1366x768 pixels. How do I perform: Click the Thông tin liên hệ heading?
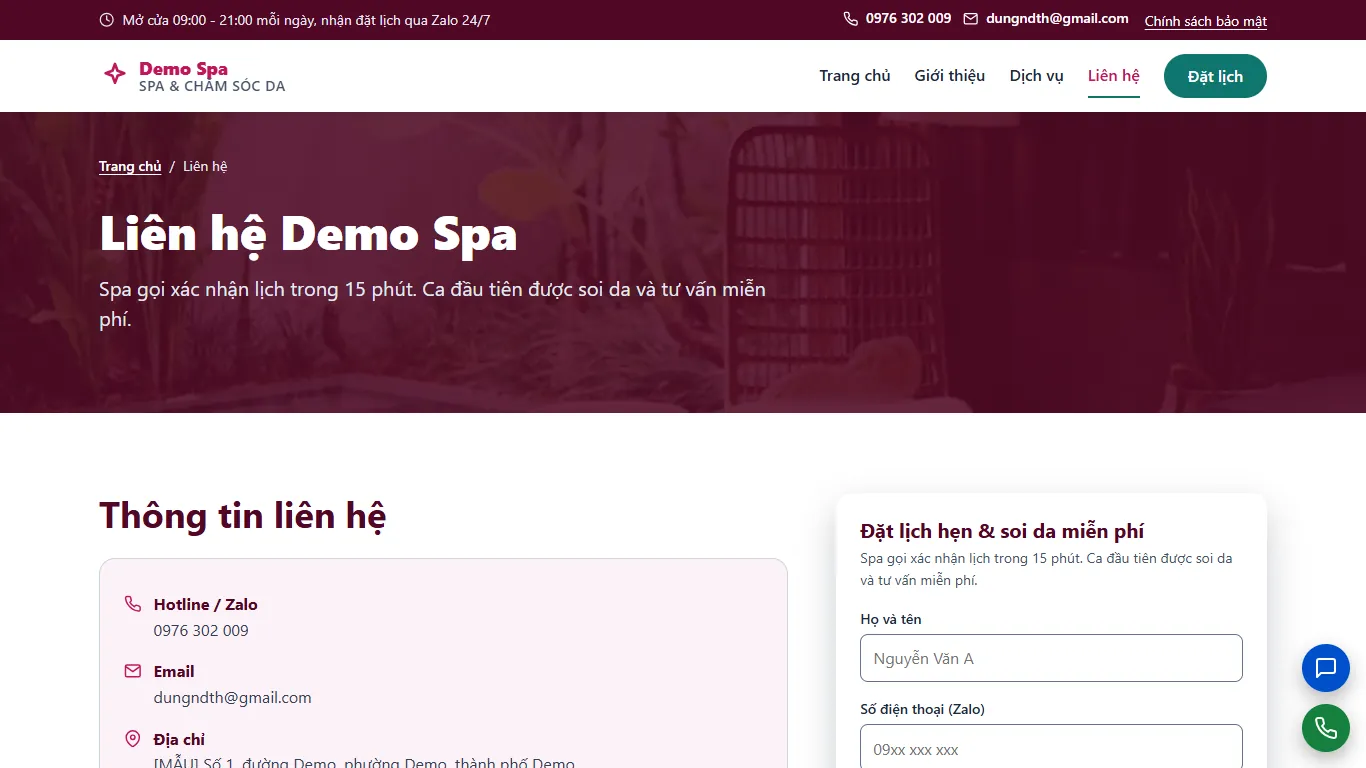(x=242, y=516)
